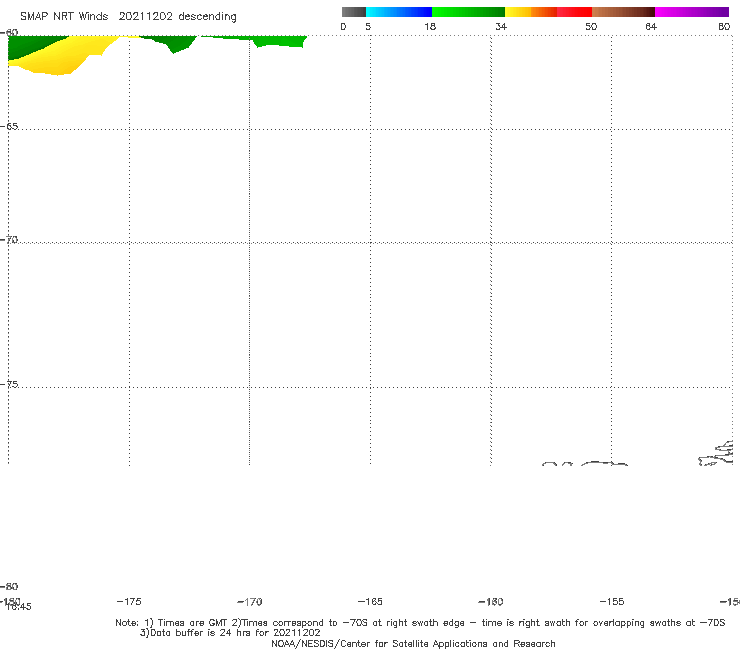Click the latitude label "-80"
The image size is (740, 650).
point(9,586)
